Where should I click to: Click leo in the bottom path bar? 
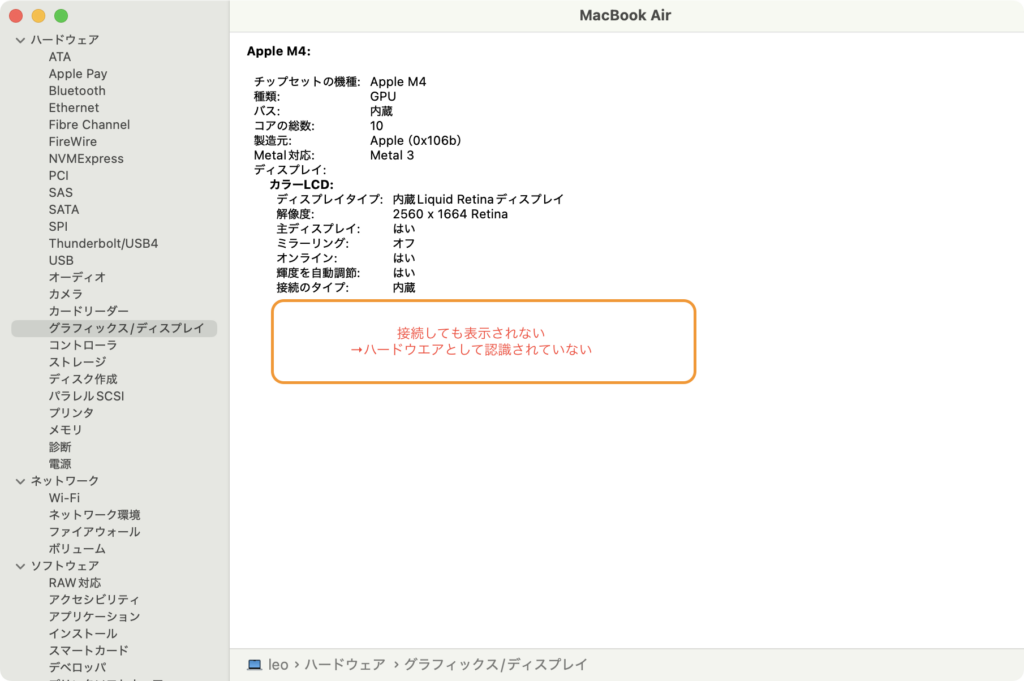(x=278, y=664)
